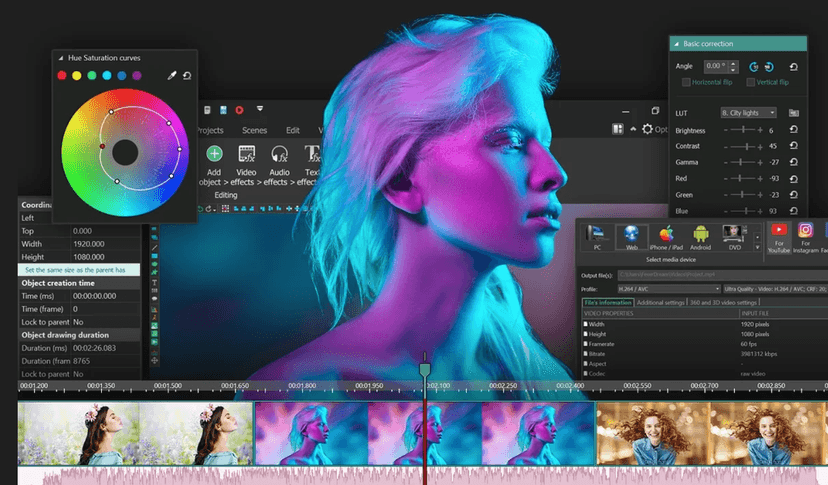828x485 pixels.
Task: Click the Gamma plus button
Action: [760, 163]
